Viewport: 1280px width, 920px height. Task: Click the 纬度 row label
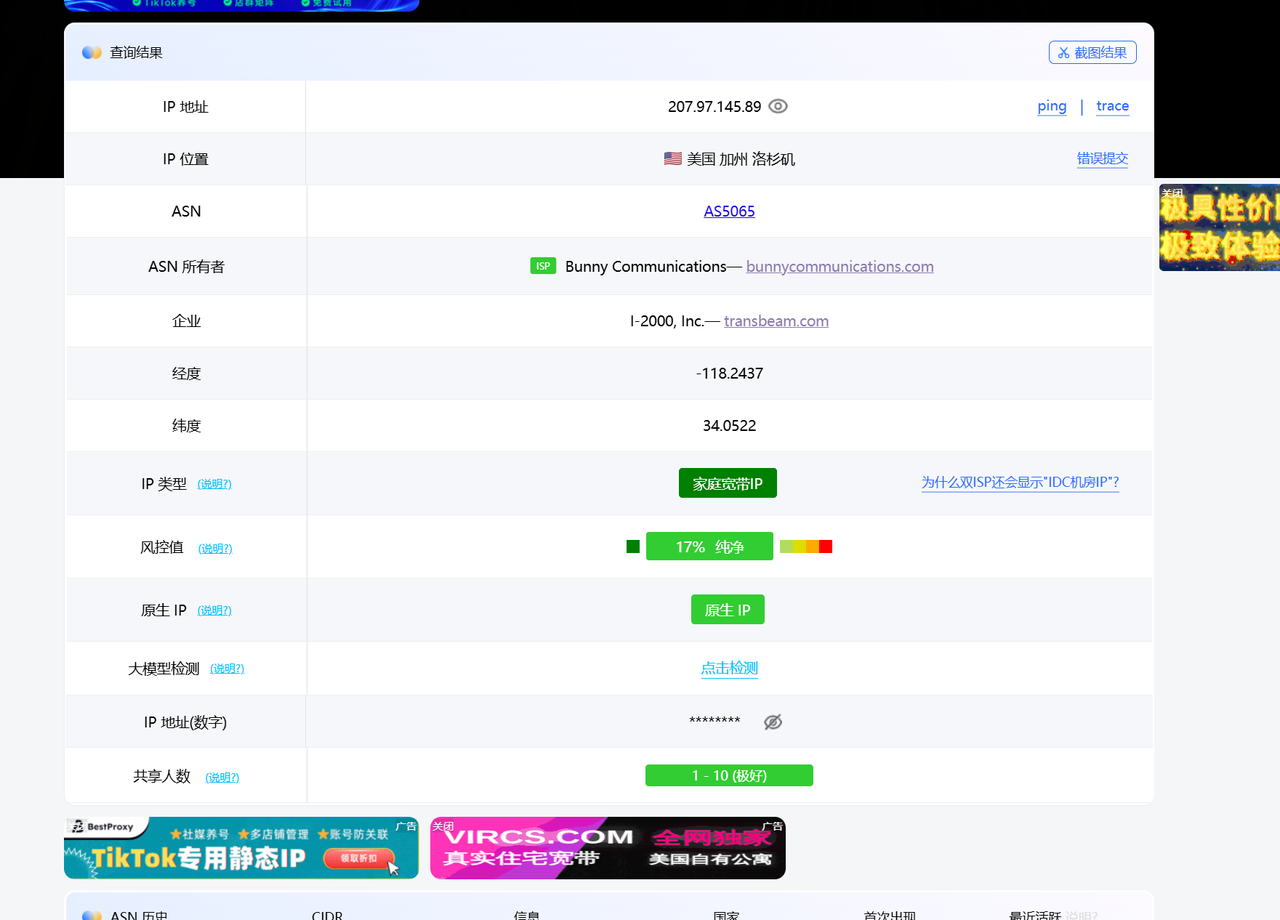pos(186,425)
